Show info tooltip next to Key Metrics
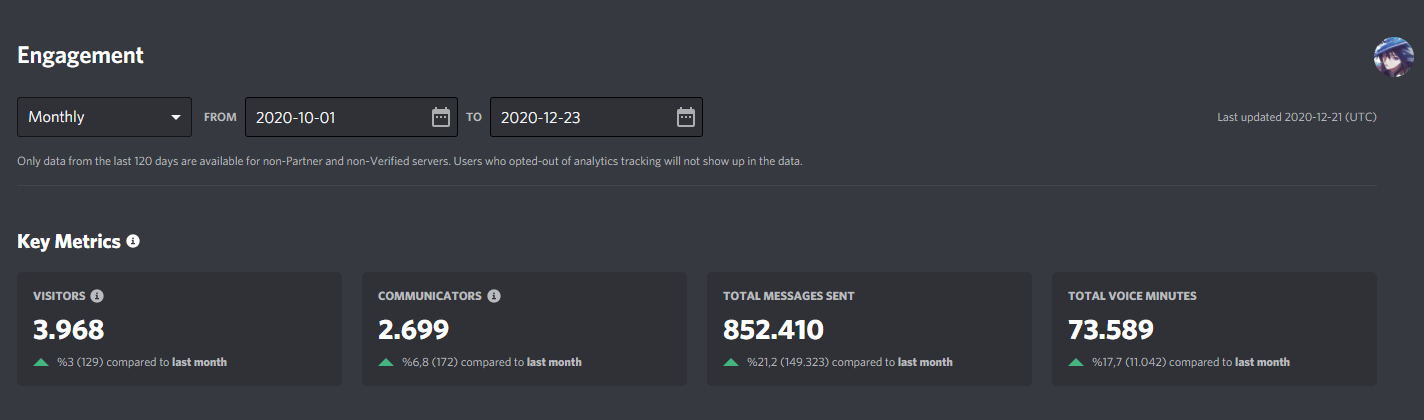1424x420 pixels. tap(133, 241)
